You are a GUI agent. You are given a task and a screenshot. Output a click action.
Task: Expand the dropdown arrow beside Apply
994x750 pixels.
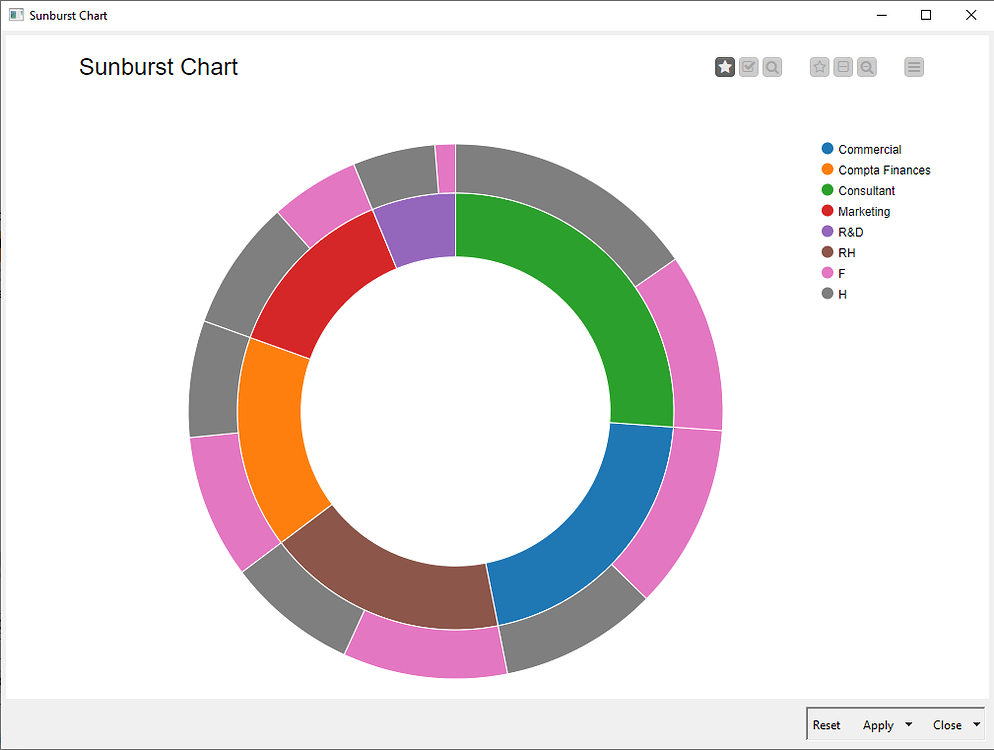(908, 724)
